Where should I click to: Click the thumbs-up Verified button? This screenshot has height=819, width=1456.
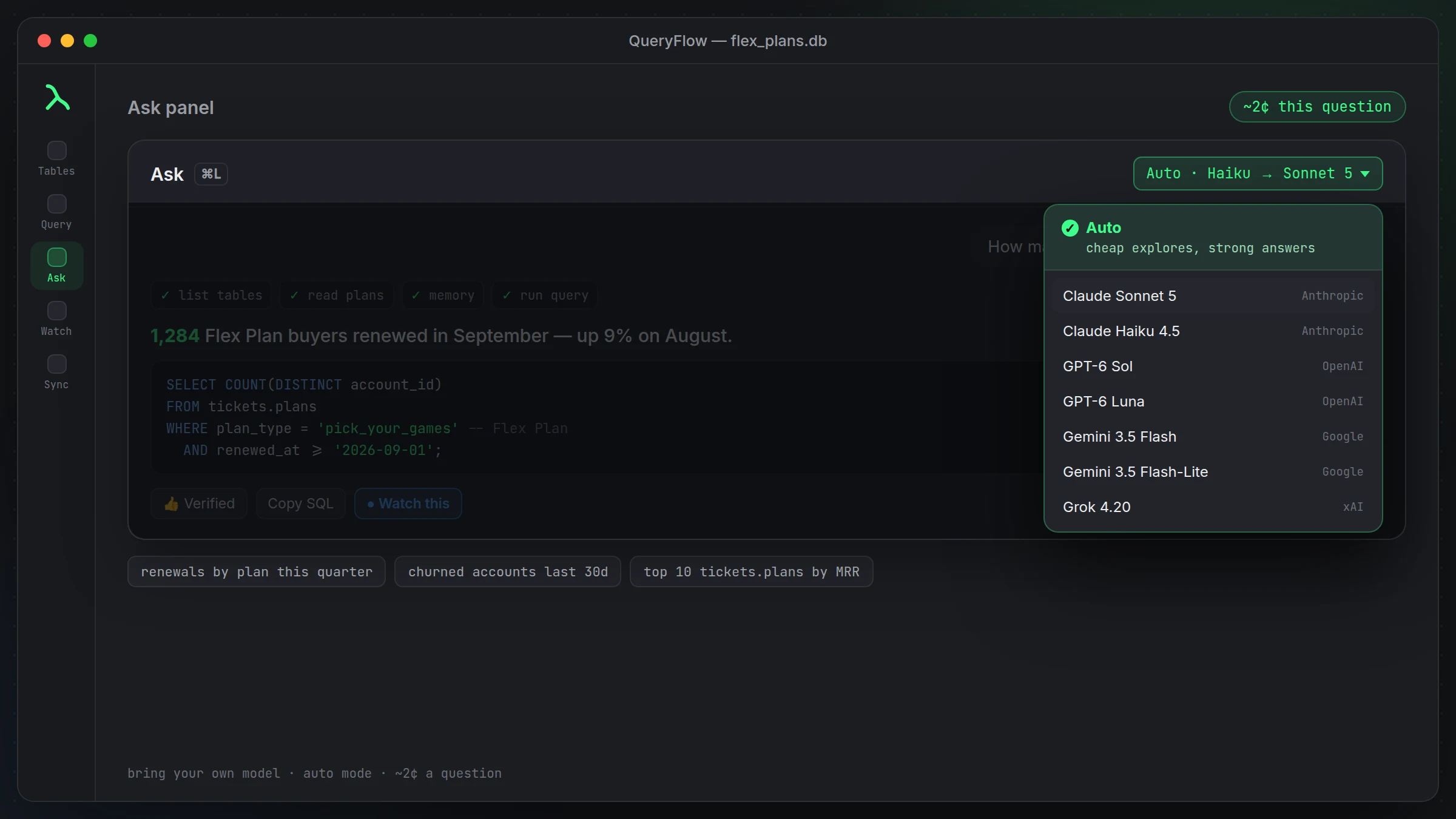point(199,504)
